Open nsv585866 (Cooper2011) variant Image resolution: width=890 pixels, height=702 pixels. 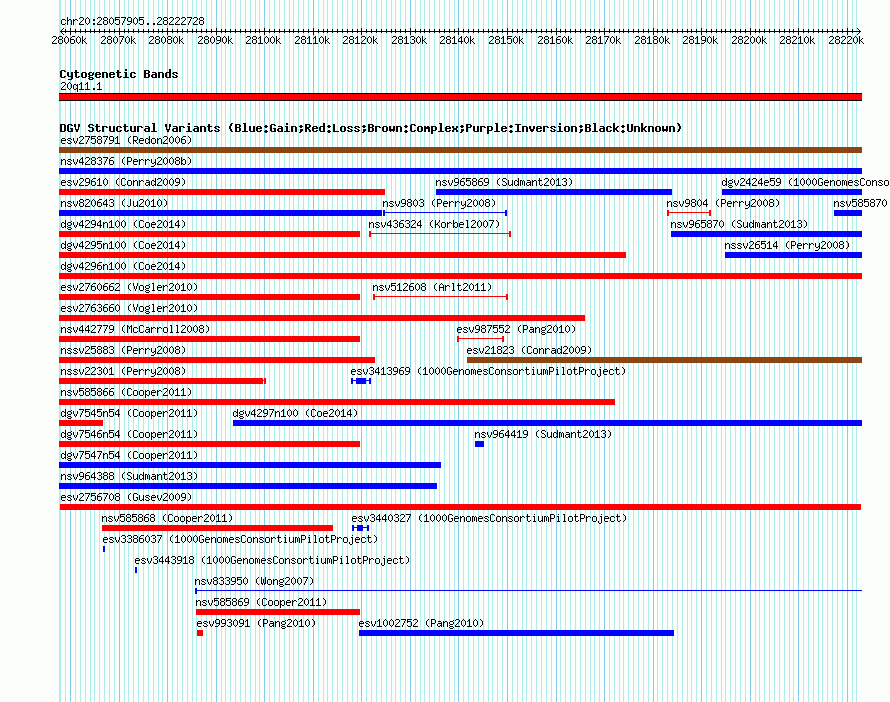pos(126,392)
